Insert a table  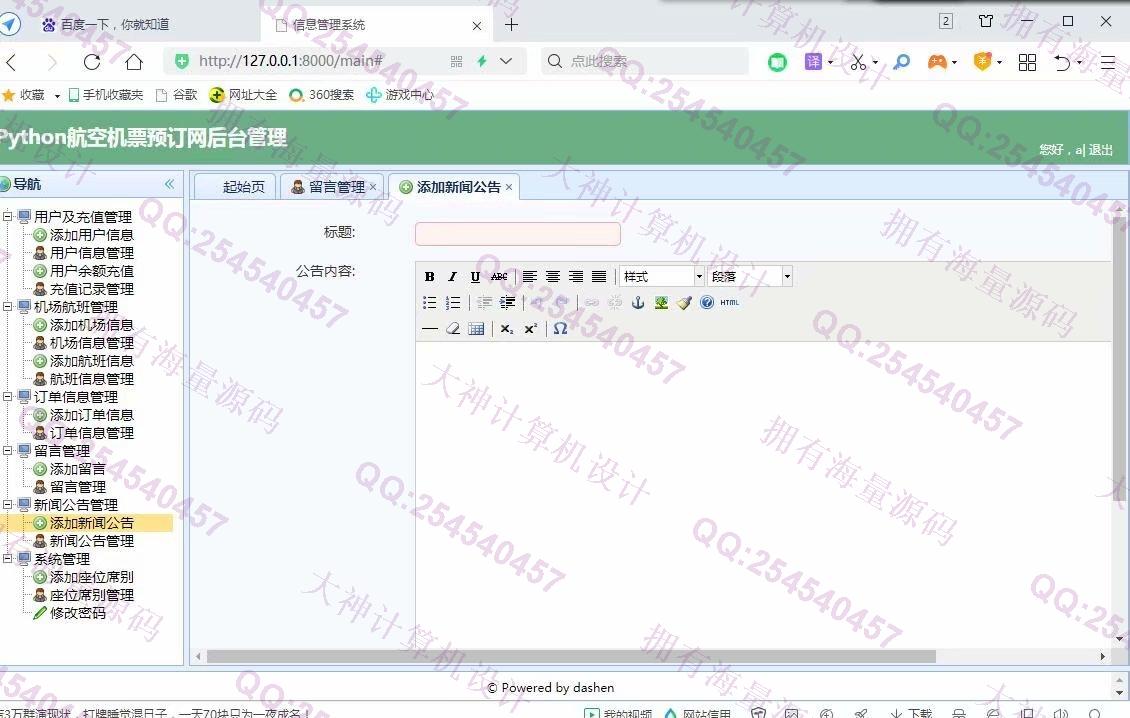tap(476, 329)
